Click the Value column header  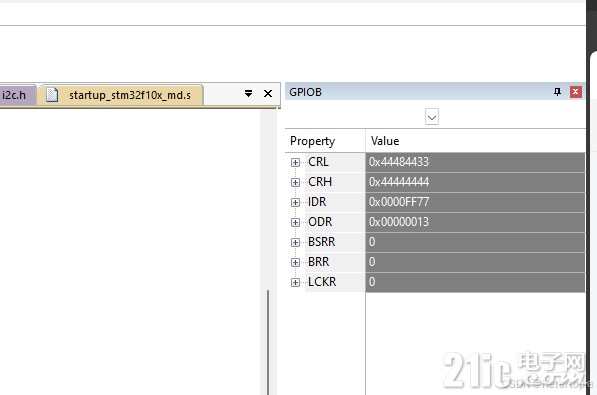coord(475,141)
